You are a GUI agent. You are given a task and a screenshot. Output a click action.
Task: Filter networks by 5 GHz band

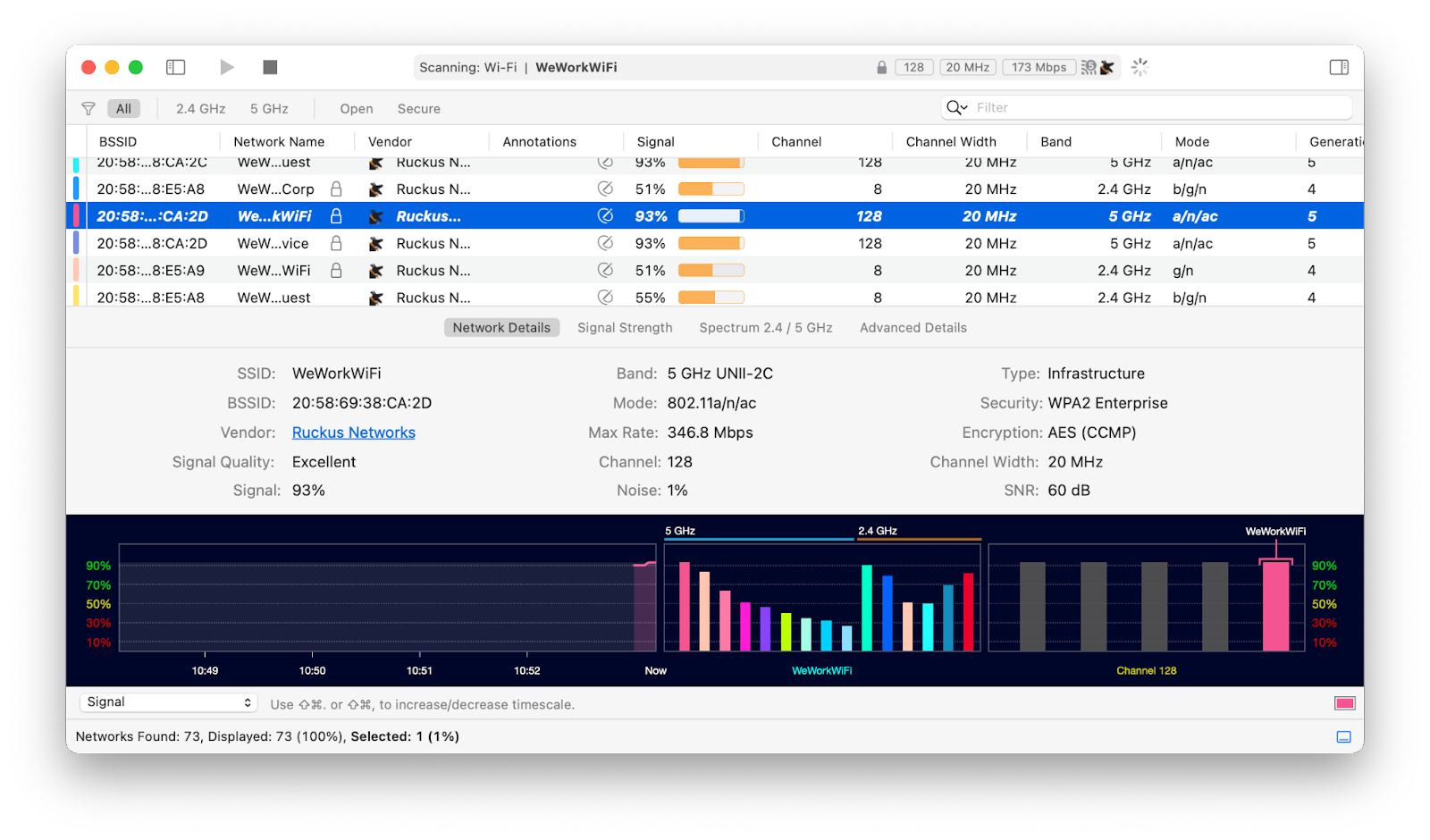click(x=269, y=109)
